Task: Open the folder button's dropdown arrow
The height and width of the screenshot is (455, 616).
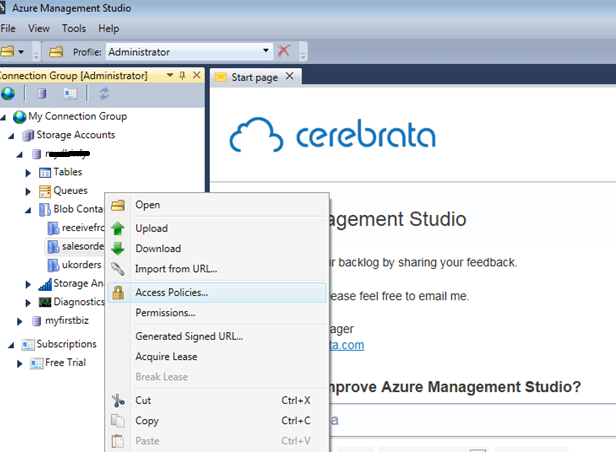Action: click(x=21, y=51)
